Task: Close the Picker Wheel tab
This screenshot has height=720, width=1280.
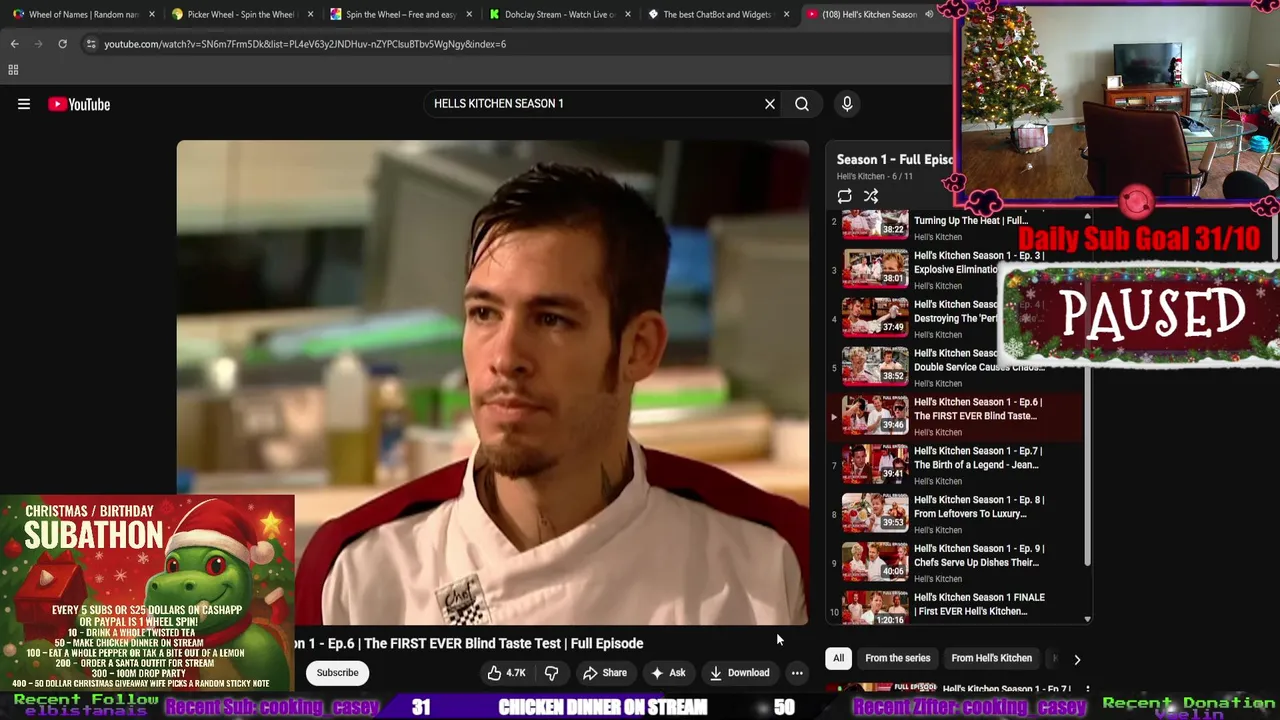Action: tap(309, 14)
